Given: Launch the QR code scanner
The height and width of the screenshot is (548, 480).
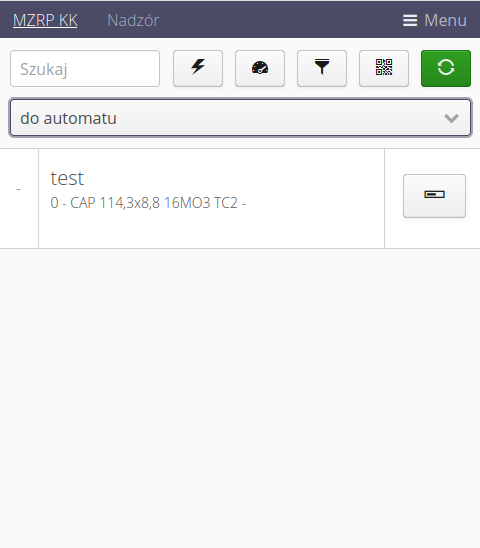Looking at the screenshot, I should point(384,68).
